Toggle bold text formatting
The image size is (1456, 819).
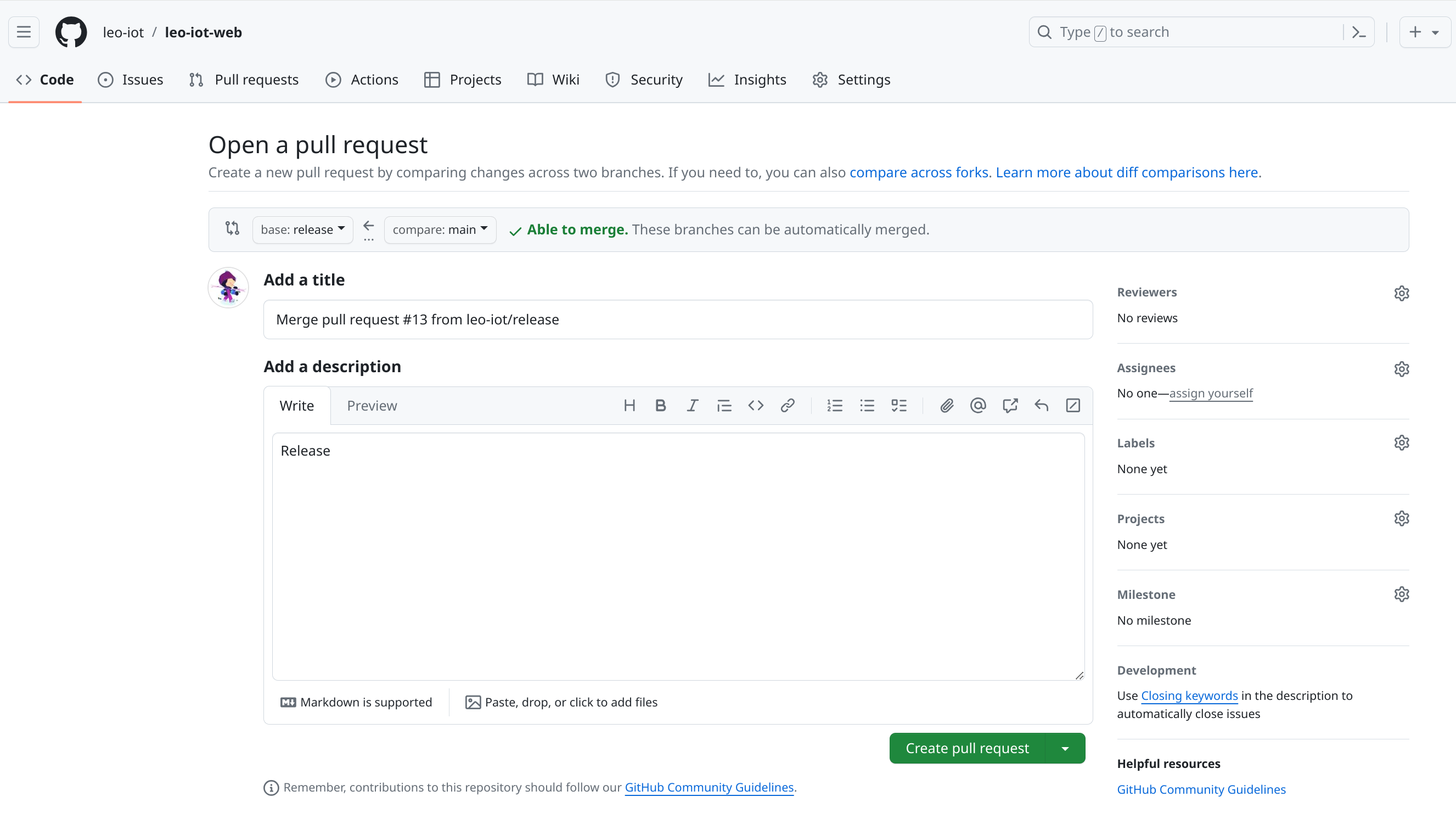point(660,405)
